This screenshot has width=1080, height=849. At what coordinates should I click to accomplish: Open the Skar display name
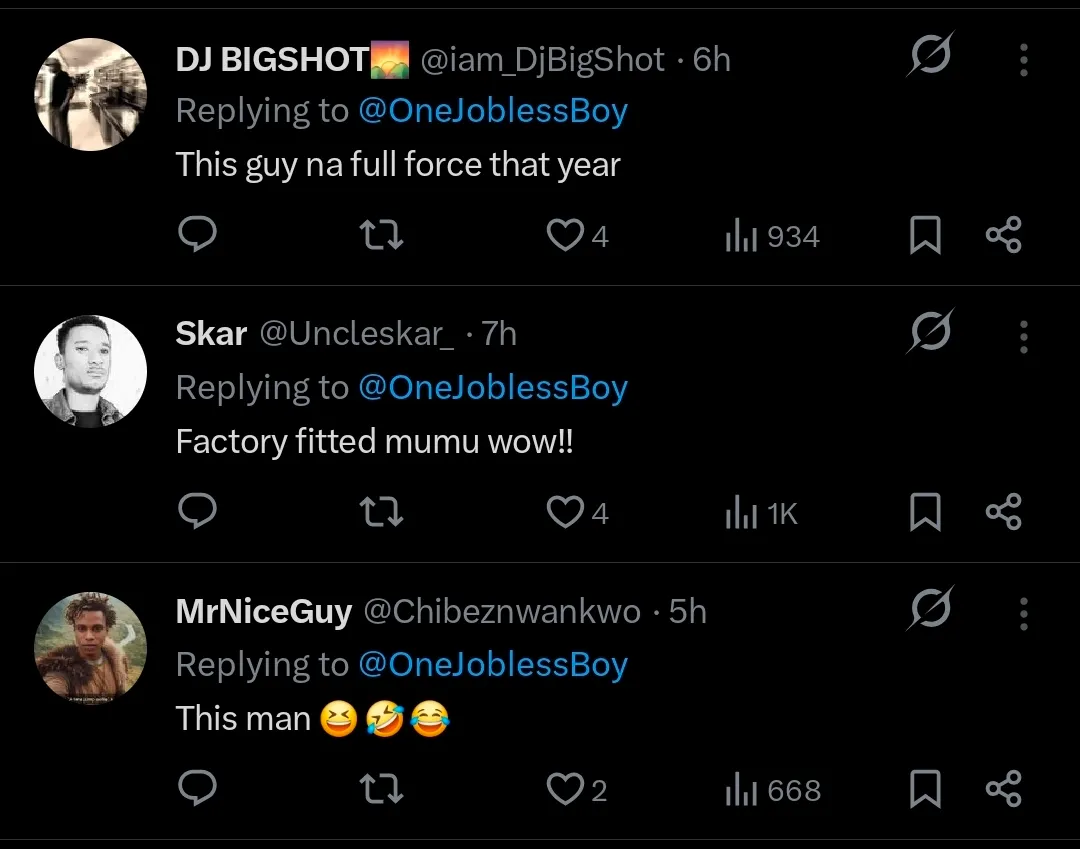(x=211, y=334)
